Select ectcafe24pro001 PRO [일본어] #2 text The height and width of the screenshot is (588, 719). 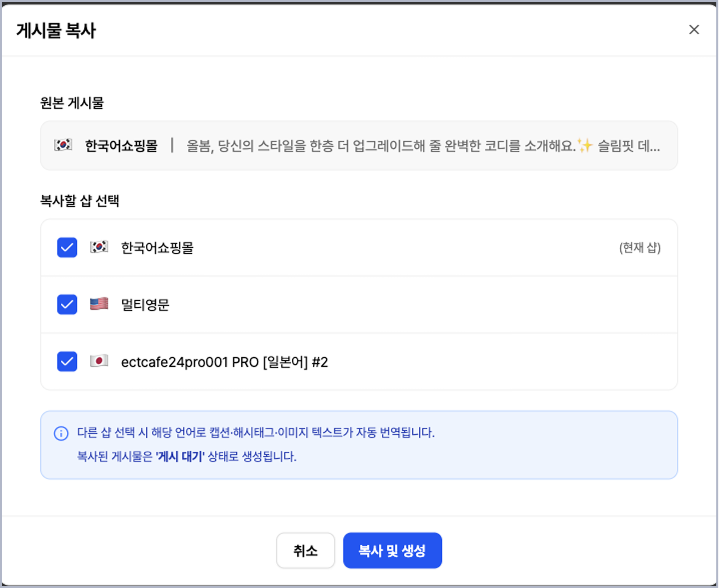[x=224, y=362]
